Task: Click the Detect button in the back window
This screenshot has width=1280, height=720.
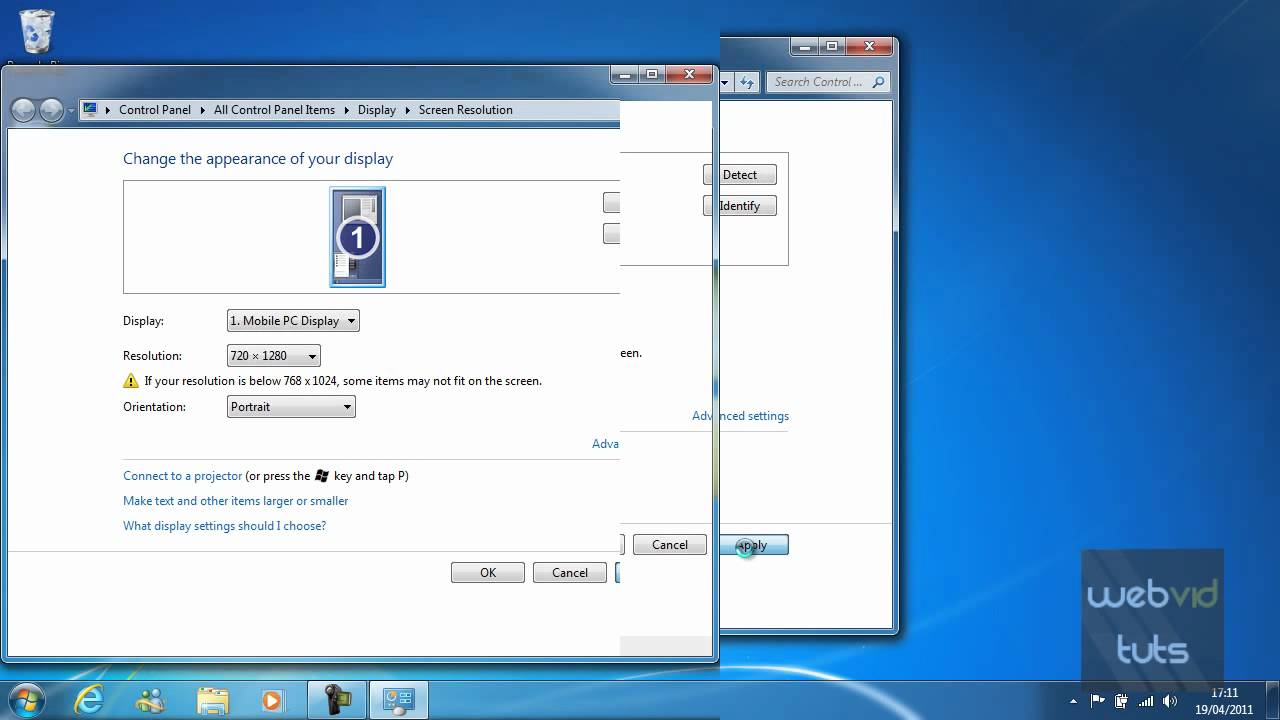Action: pos(740,175)
